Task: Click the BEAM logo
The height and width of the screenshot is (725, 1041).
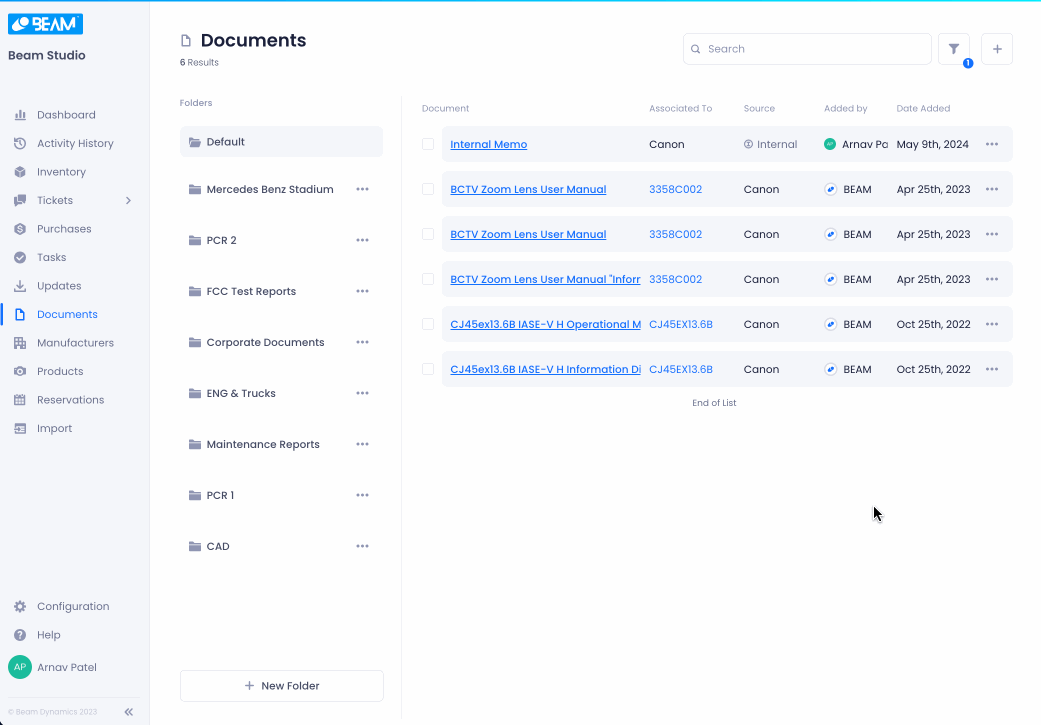Action: 45,24
